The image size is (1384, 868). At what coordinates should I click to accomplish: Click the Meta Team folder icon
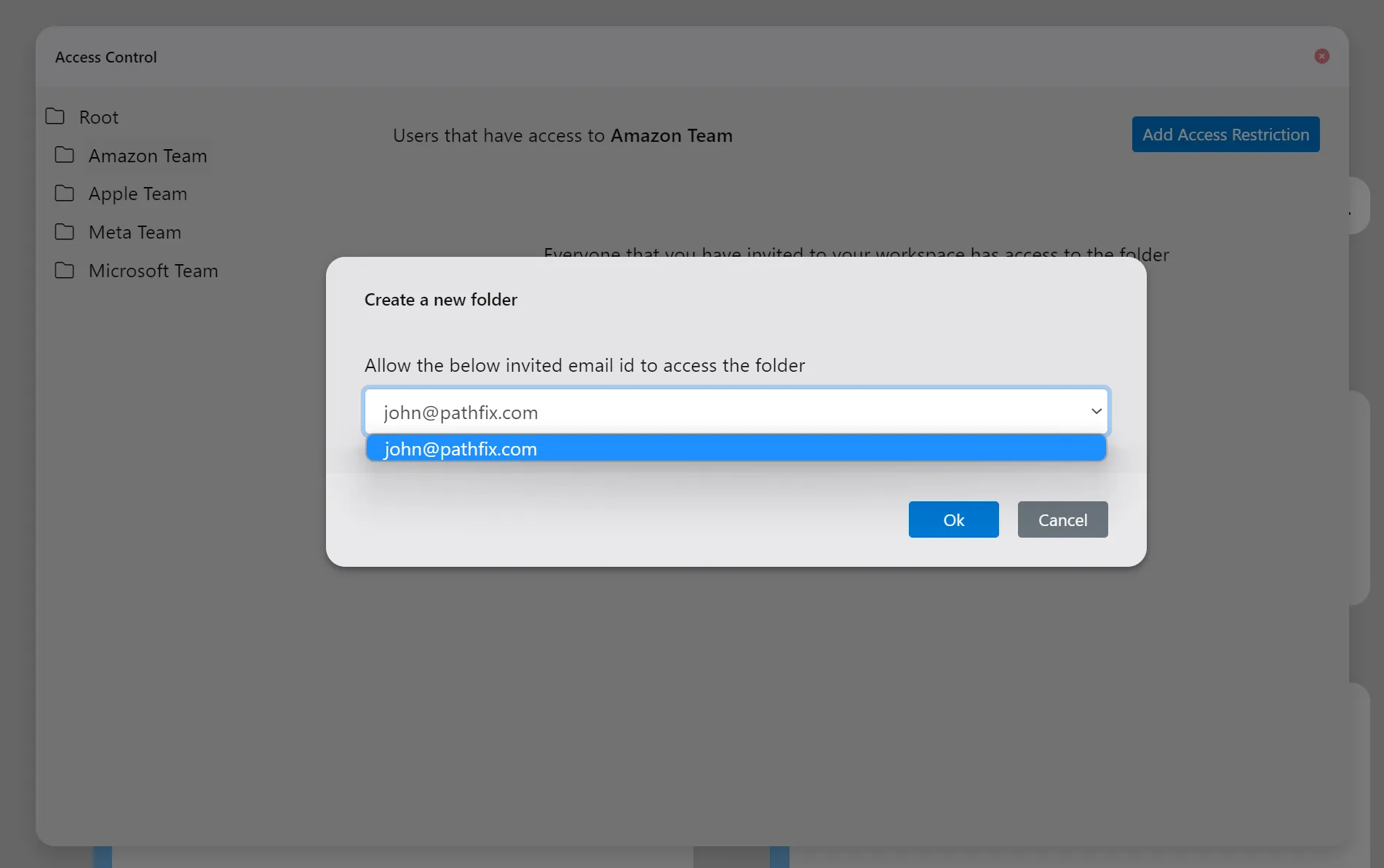[64, 232]
